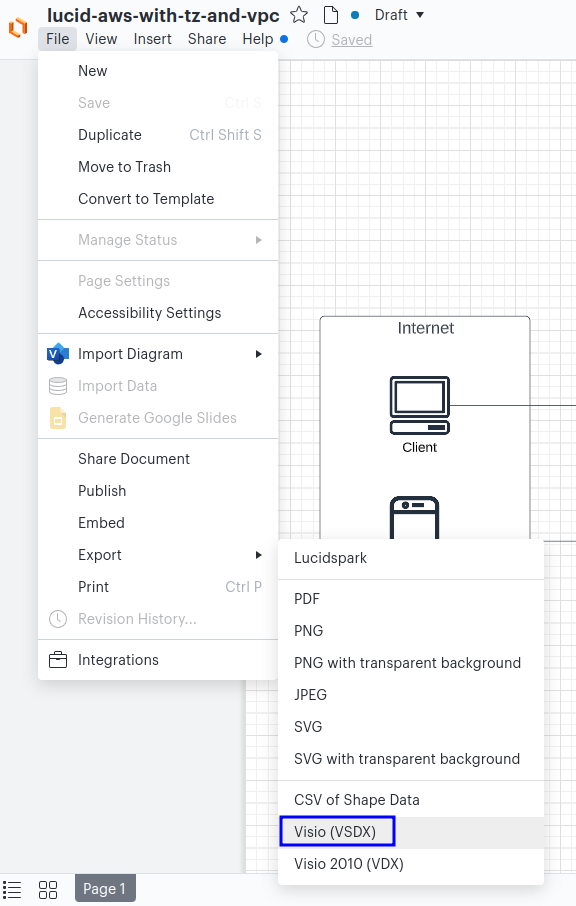Viewport: 576px width, 906px height.
Task: Export as SVG
Action: click(411, 726)
